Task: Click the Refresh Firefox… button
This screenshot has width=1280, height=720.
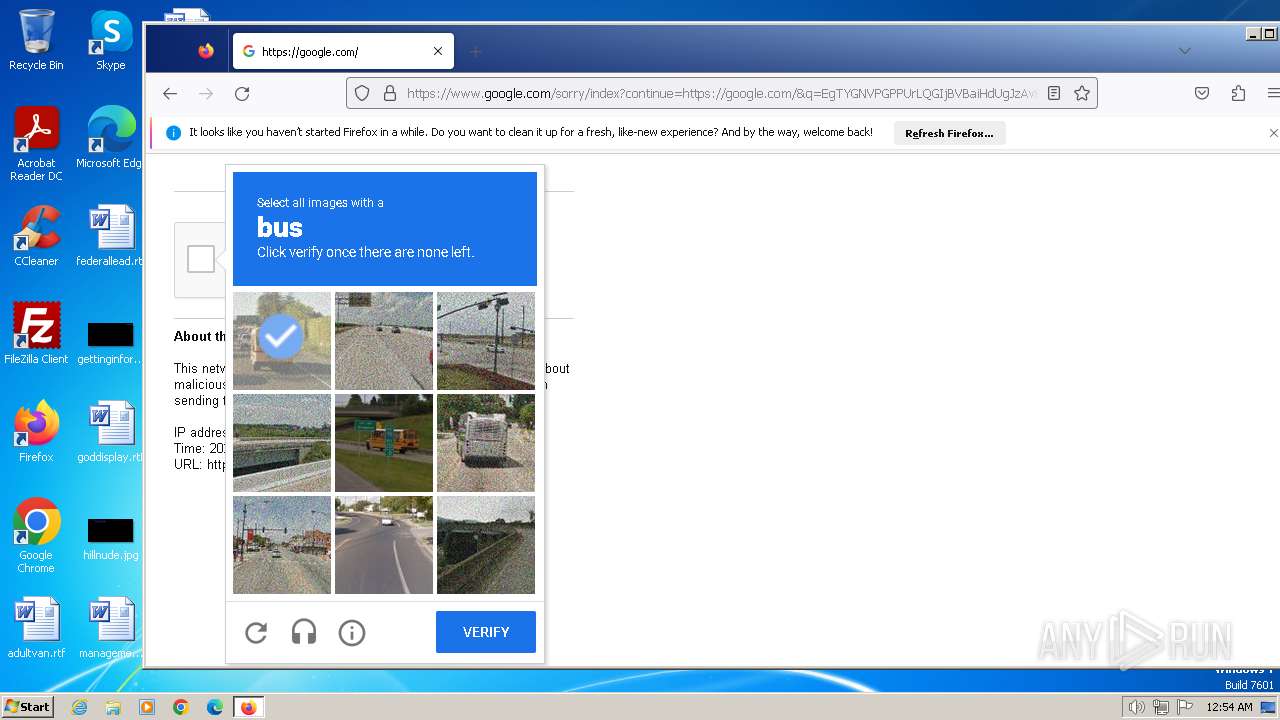Action: pyautogui.click(x=949, y=133)
